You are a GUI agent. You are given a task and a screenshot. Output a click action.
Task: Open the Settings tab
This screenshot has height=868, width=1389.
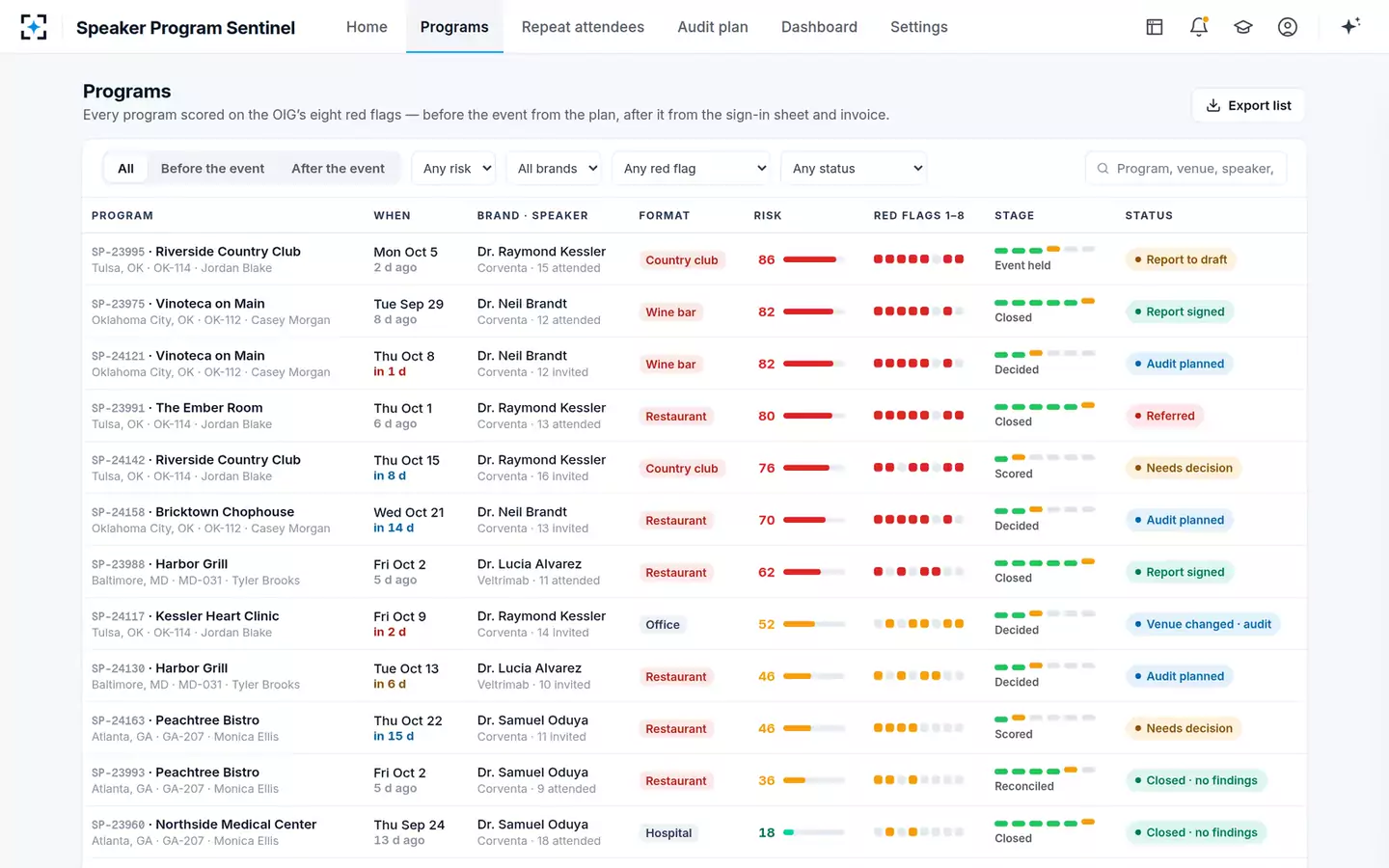point(919,27)
